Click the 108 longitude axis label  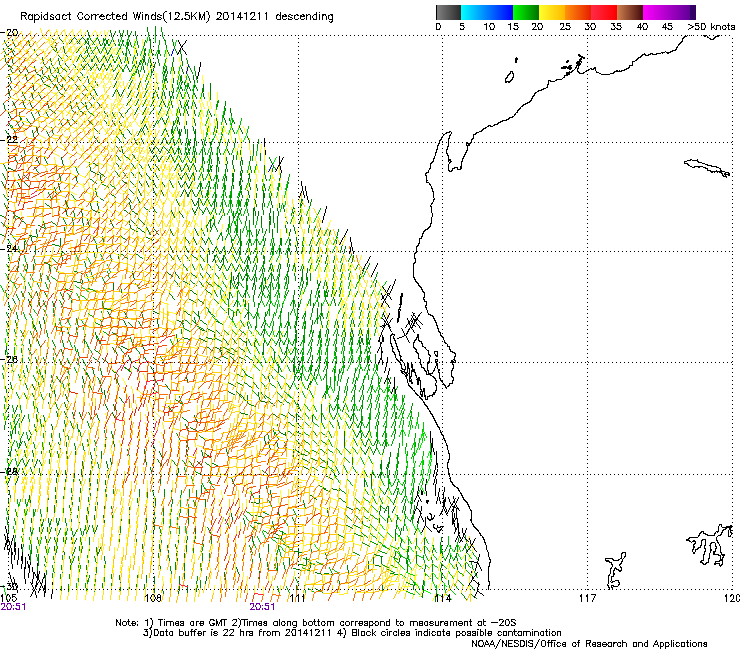point(153,598)
